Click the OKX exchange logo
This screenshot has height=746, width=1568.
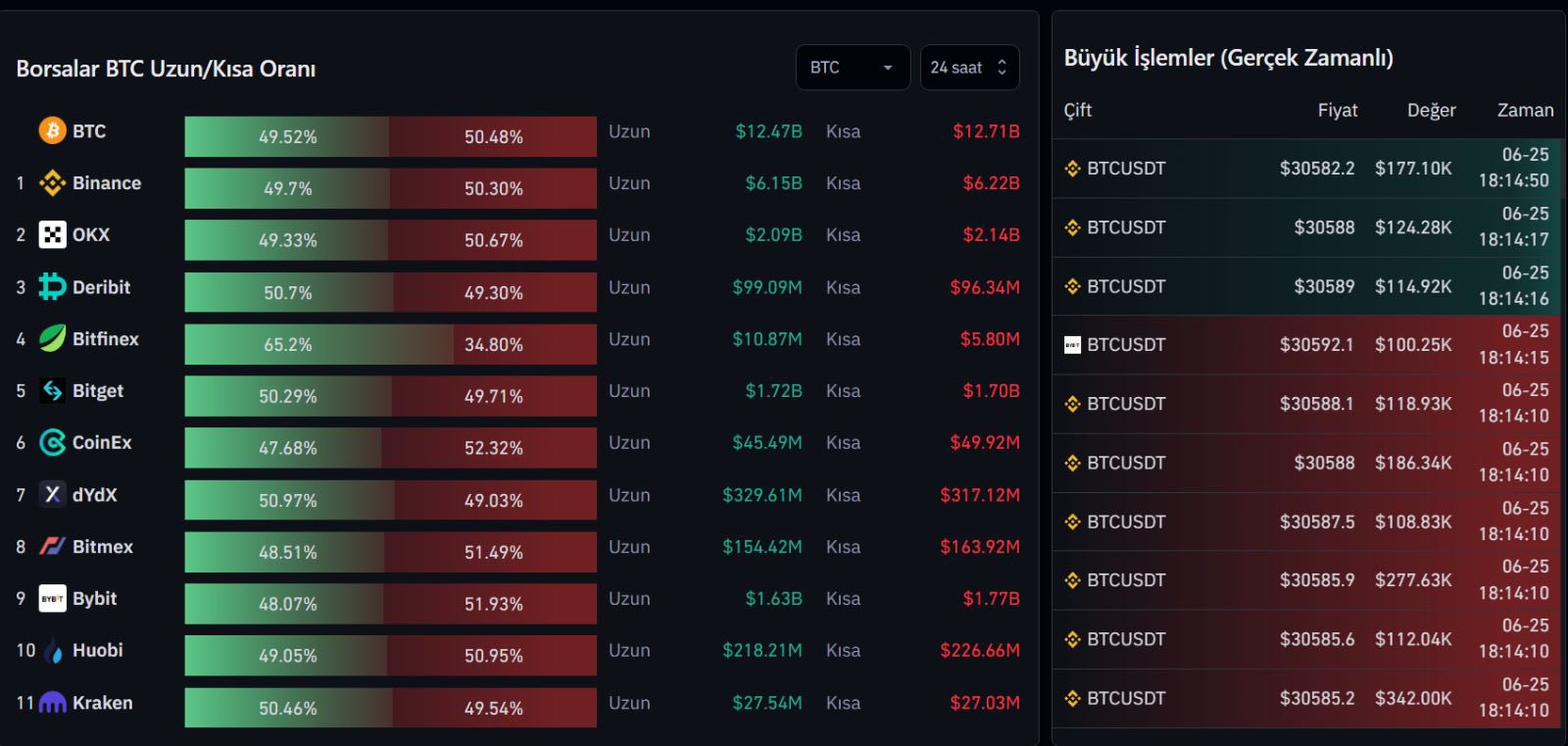pos(52,234)
